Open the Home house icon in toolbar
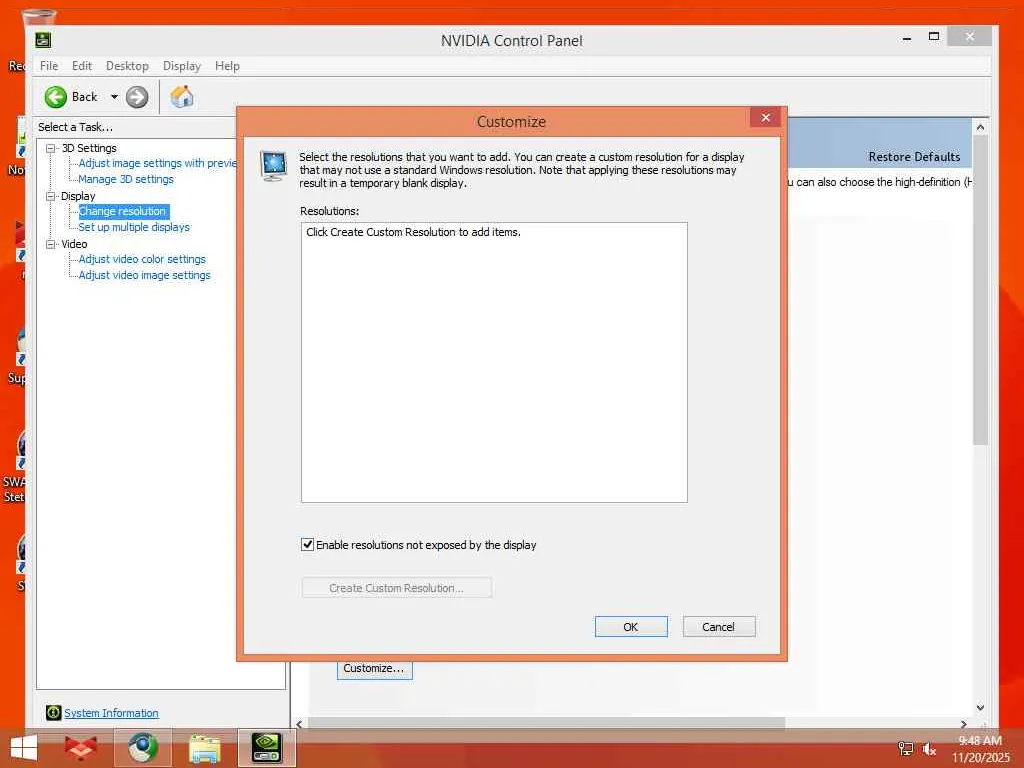The height and width of the screenshot is (768, 1024). pyautogui.click(x=182, y=97)
